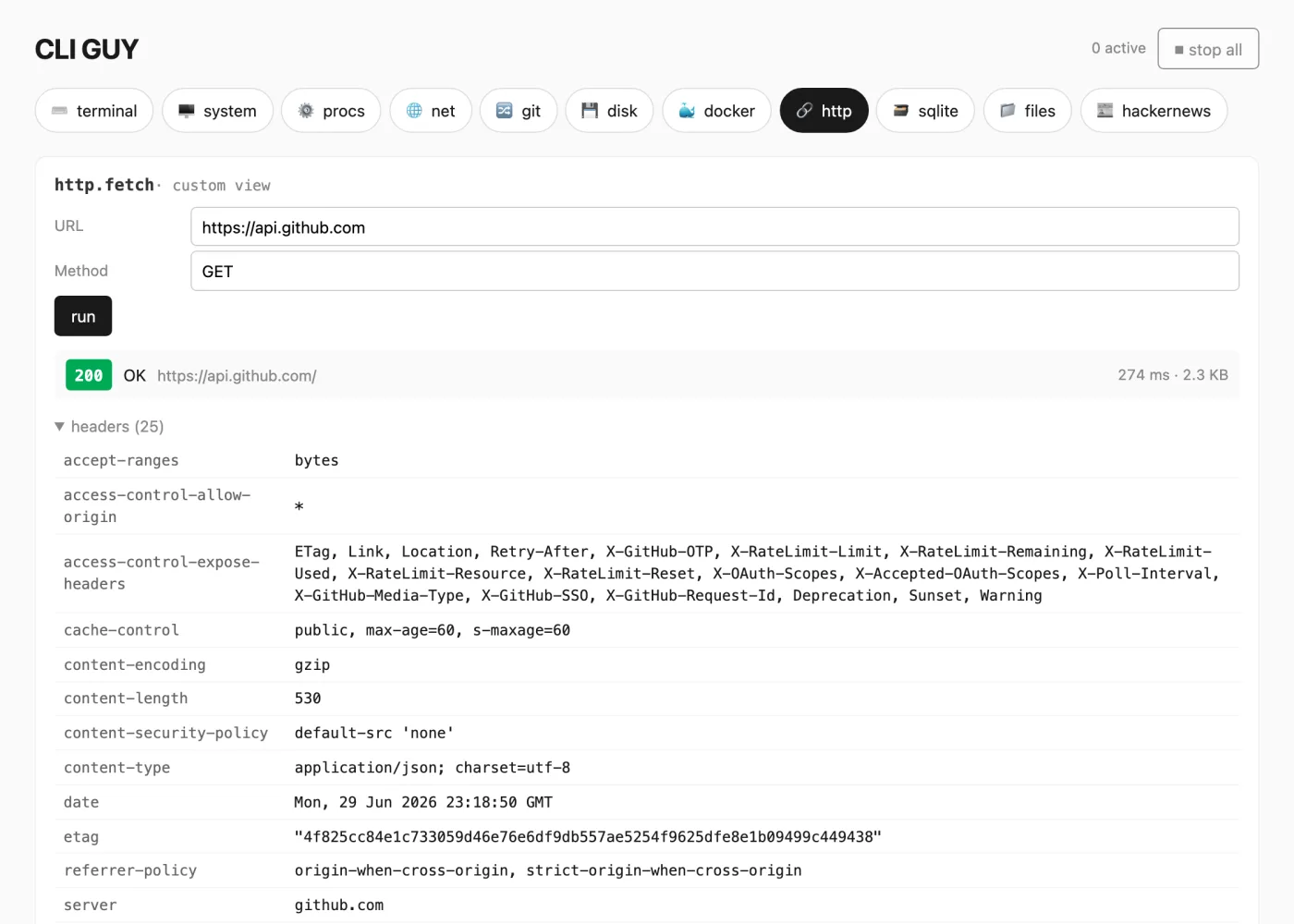Click the https://api.github.com/ response URL
This screenshot has height=924, width=1294.
(237, 376)
